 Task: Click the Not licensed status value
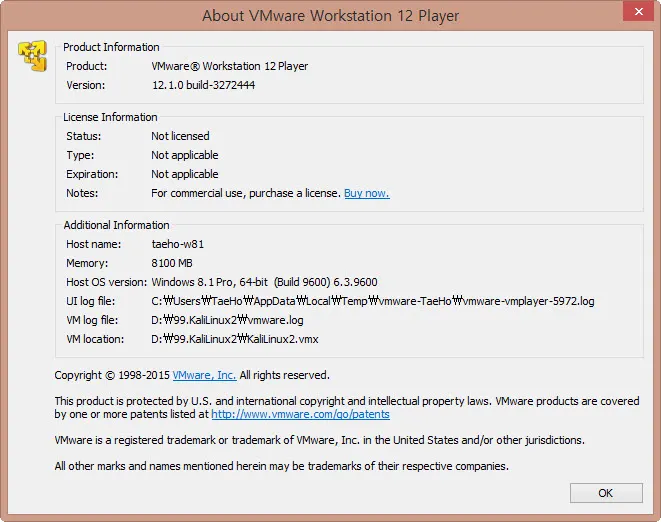[180, 136]
